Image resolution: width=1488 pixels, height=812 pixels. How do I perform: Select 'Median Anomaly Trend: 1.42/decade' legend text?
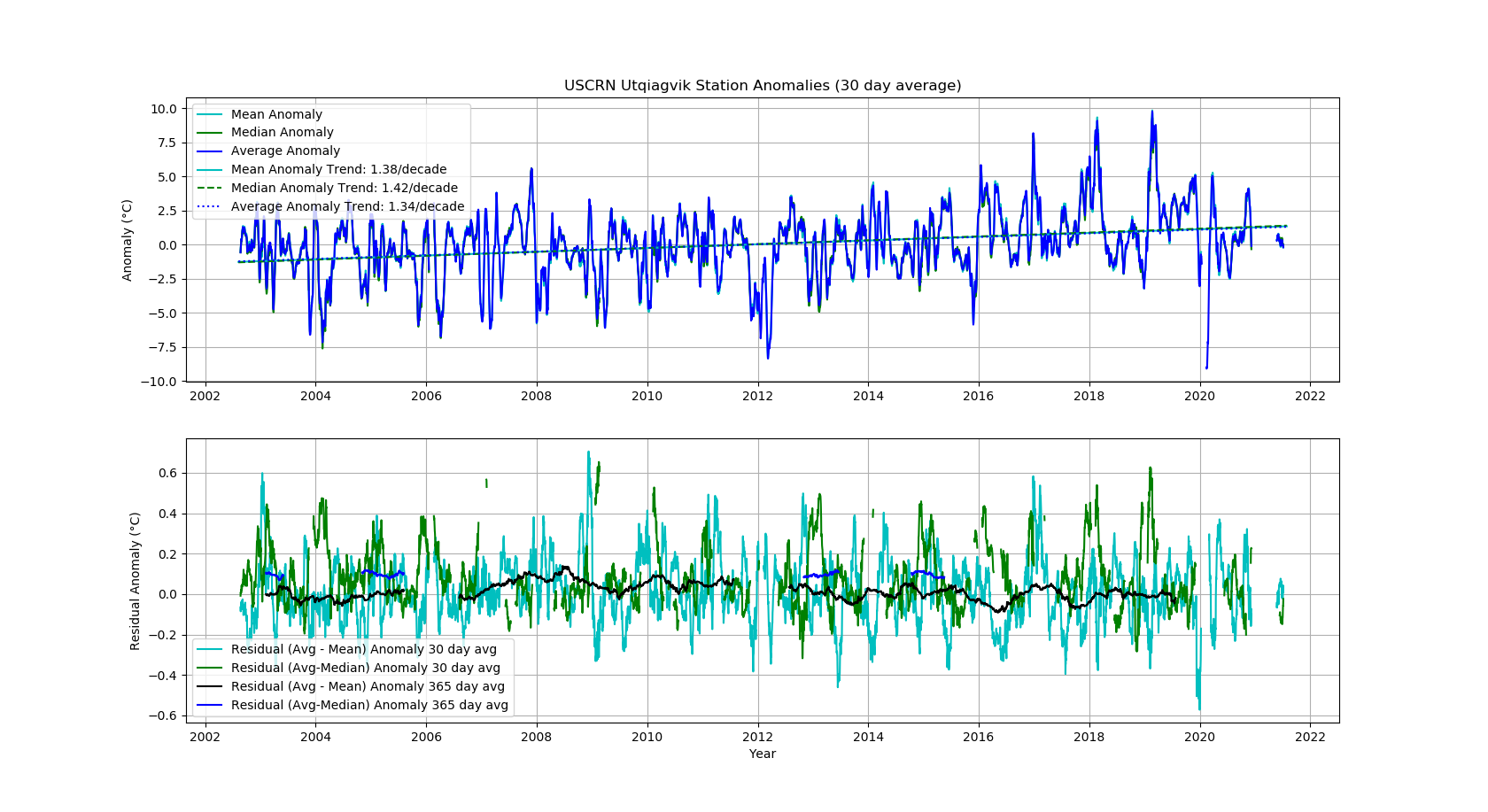(x=344, y=189)
